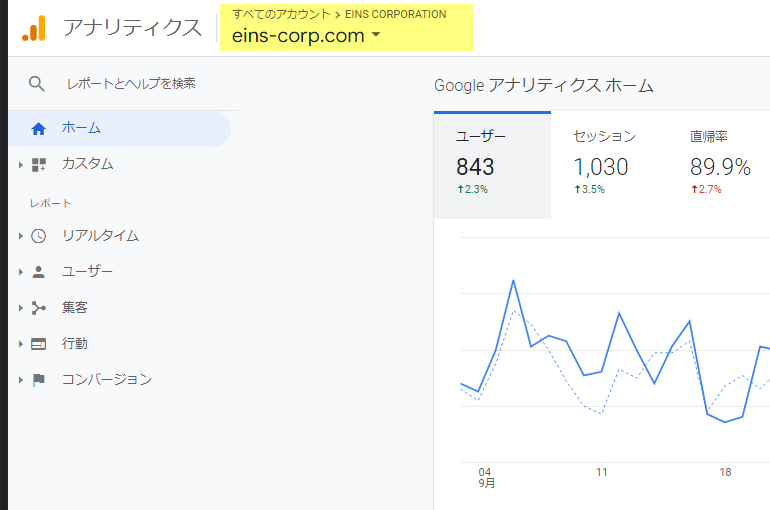Click the アナリティクス product title
Image resolution: width=770 pixels, height=510 pixels.
coord(133,28)
